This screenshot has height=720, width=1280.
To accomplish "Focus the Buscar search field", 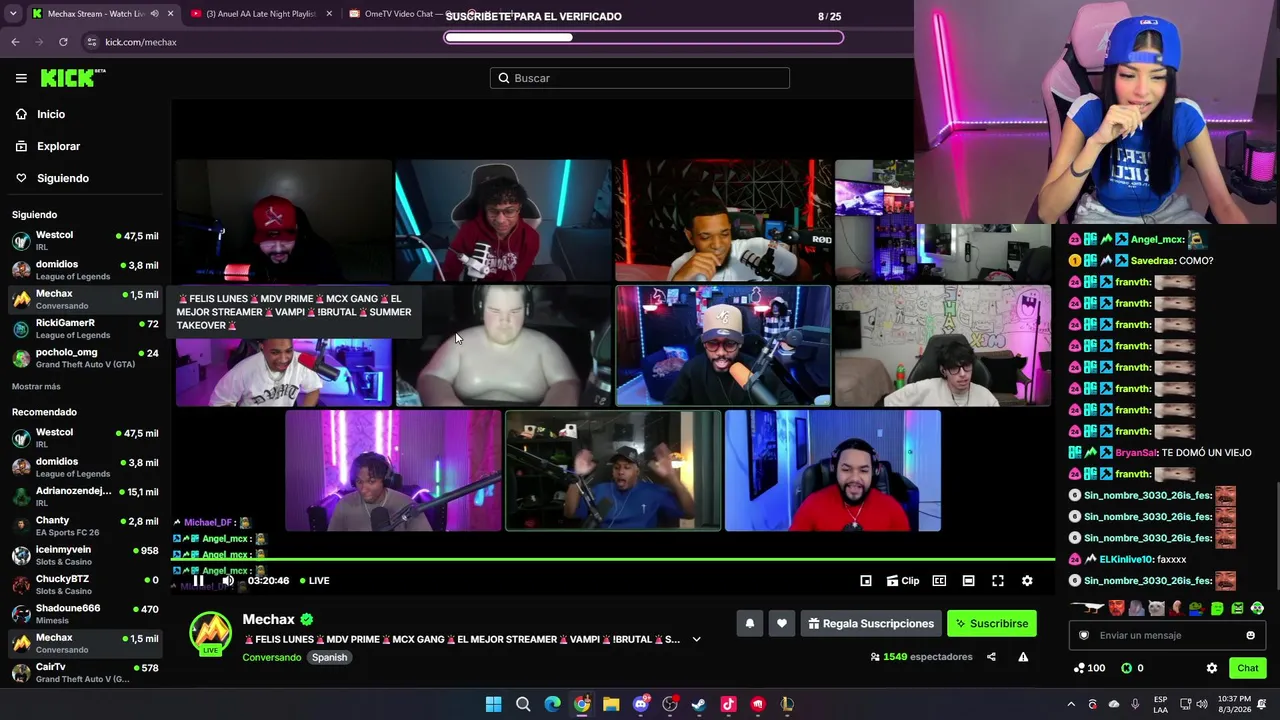I will (640, 78).
